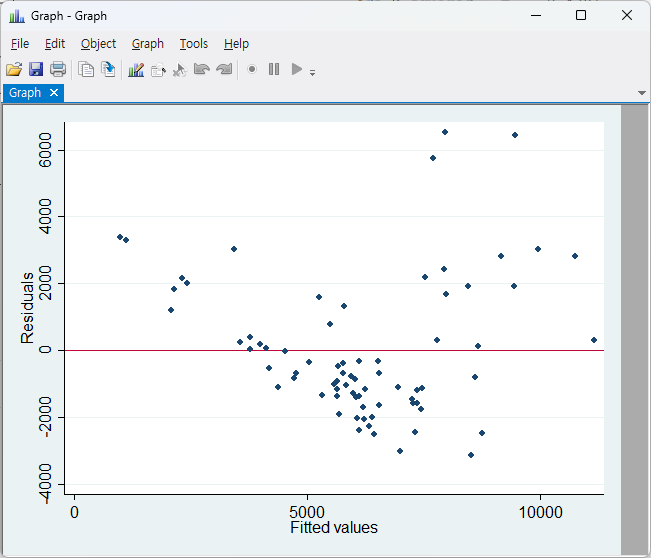651x558 pixels.
Task: Open the Object menu
Action: point(98,44)
